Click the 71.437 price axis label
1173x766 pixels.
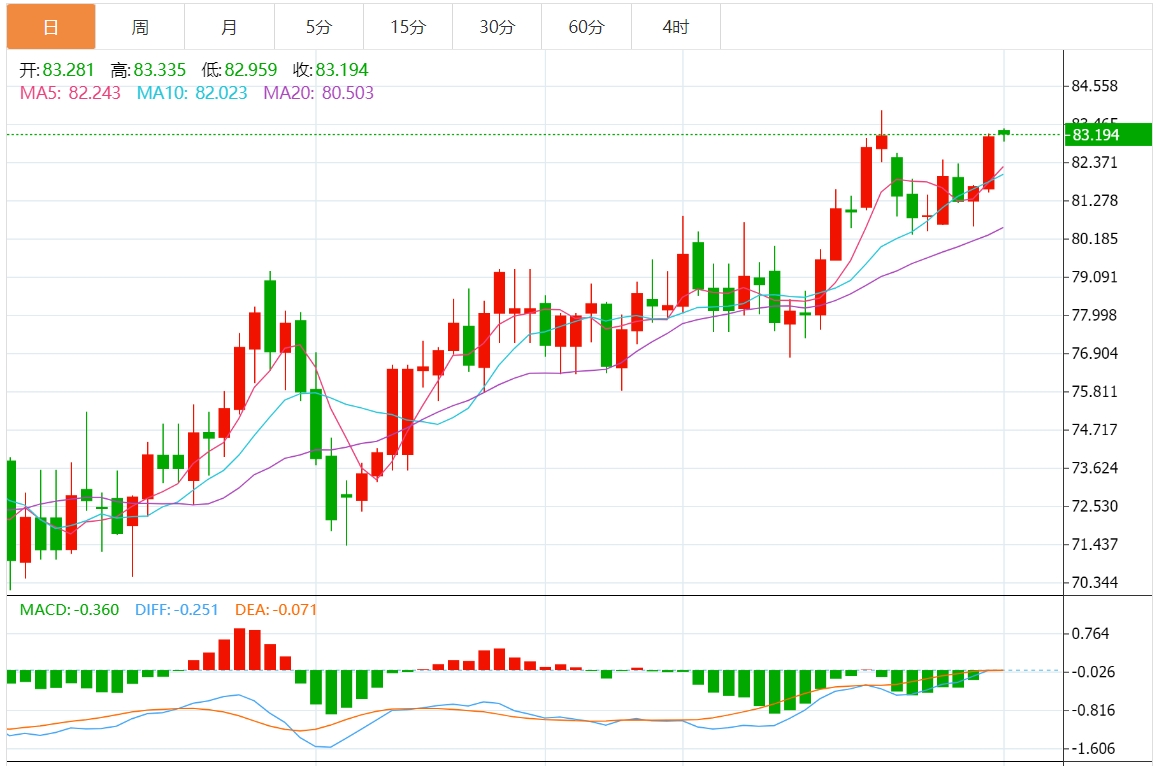[x=1094, y=544]
